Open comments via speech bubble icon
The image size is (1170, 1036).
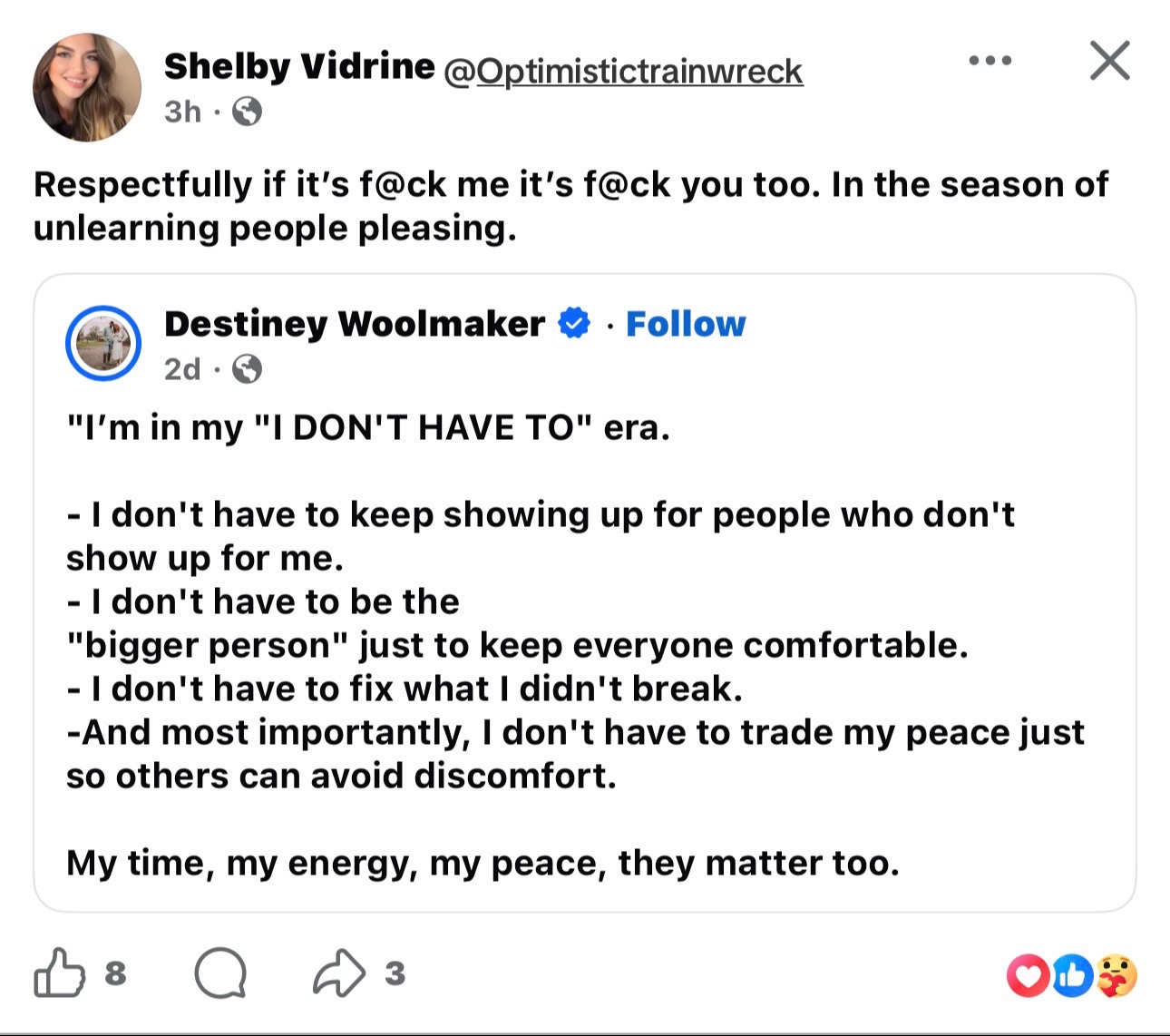tap(220, 973)
